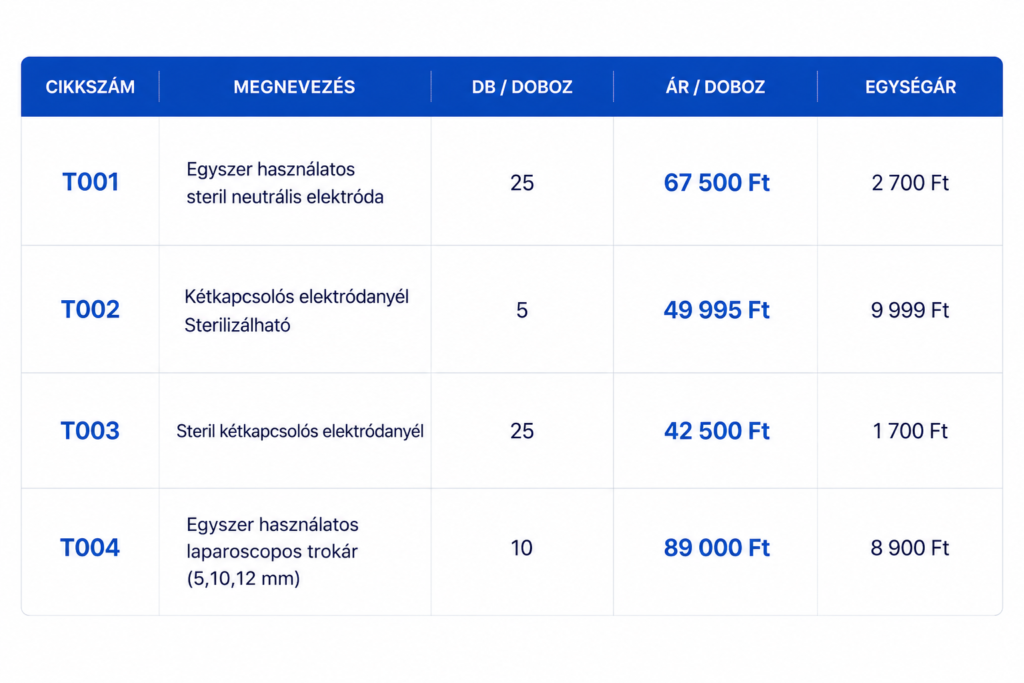Click the ÁR / DOBOZ column header
This screenshot has height=683, width=1024.
[x=715, y=87]
